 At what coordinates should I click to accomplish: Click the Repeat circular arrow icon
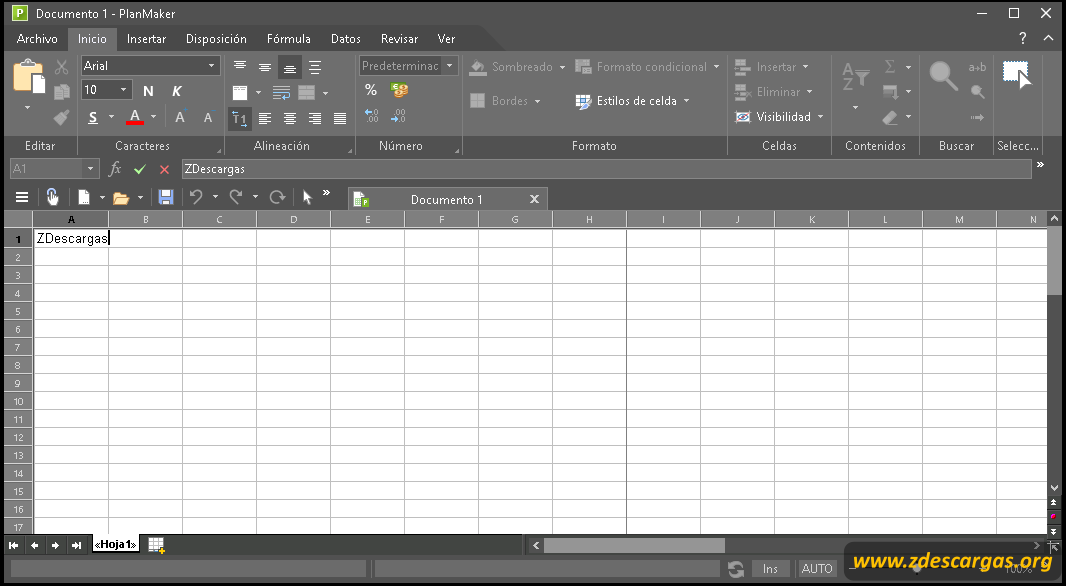(277, 197)
